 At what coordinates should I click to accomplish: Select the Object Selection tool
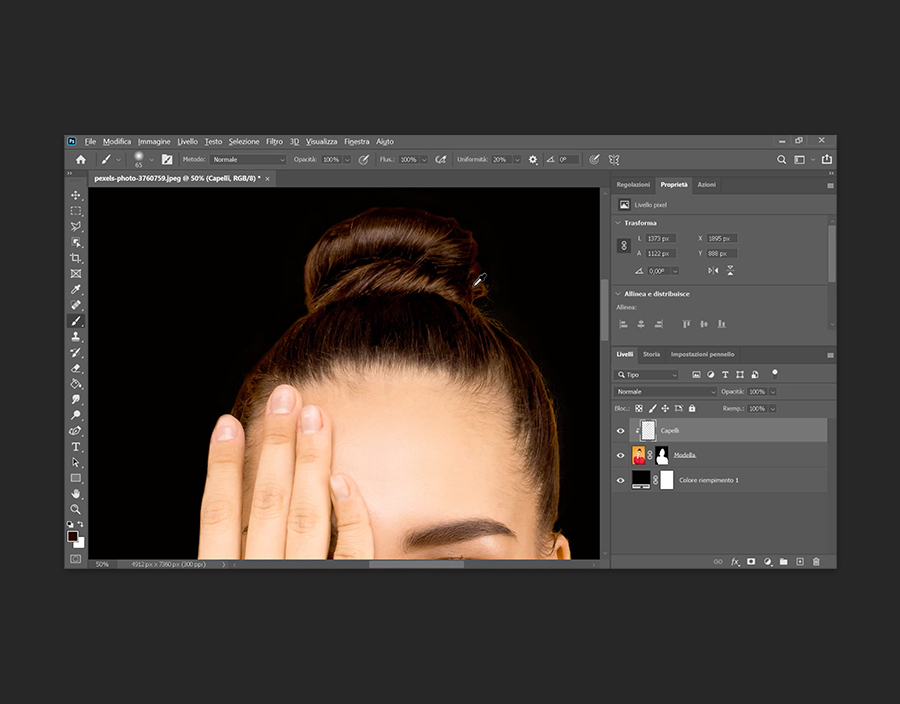click(x=76, y=242)
